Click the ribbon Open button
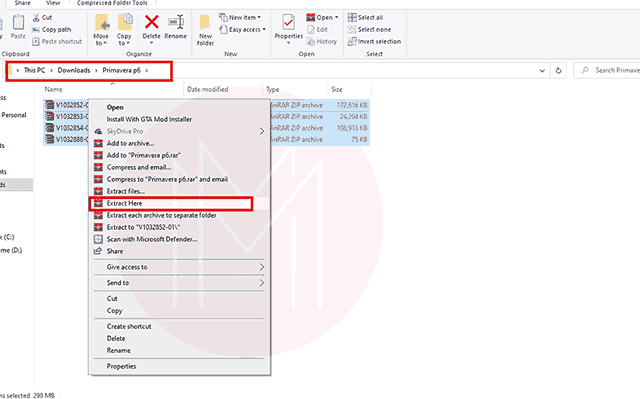This screenshot has width=640, height=399. (x=322, y=18)
